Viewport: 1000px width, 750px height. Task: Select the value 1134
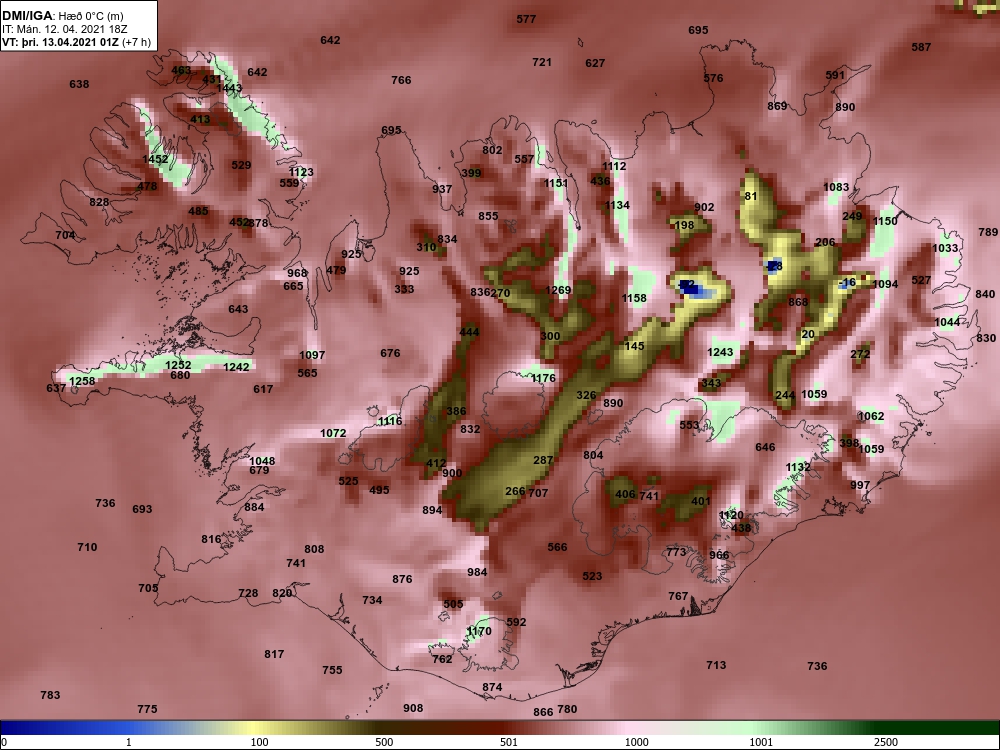(617, 205)
